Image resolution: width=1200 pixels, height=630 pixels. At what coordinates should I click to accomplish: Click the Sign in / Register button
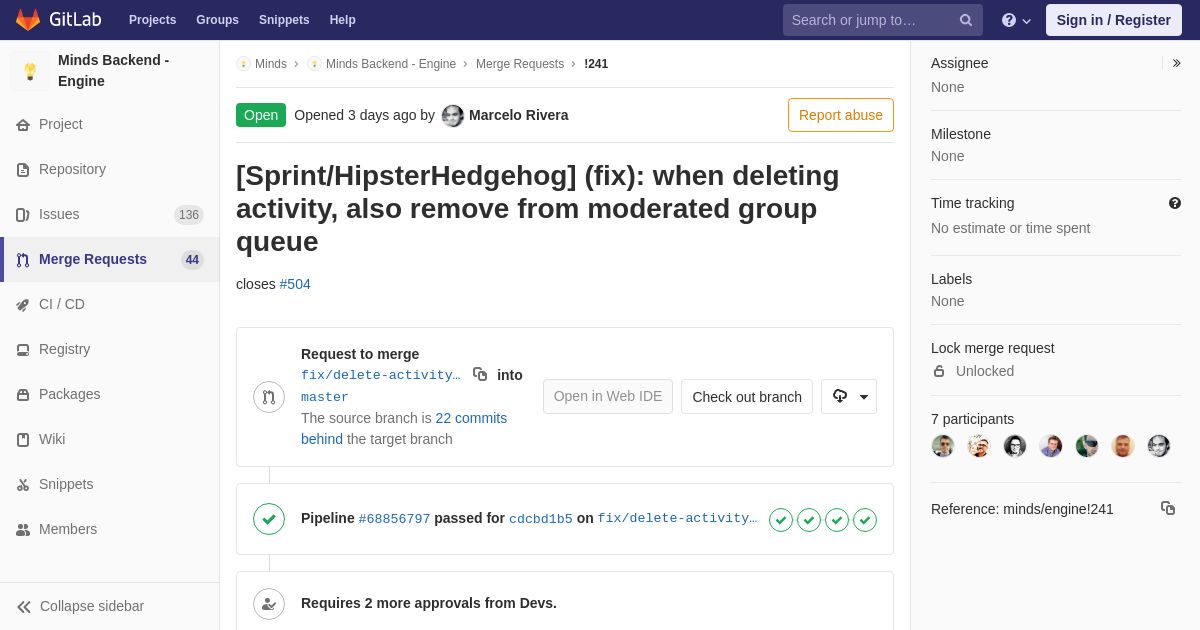(1114, 20)
